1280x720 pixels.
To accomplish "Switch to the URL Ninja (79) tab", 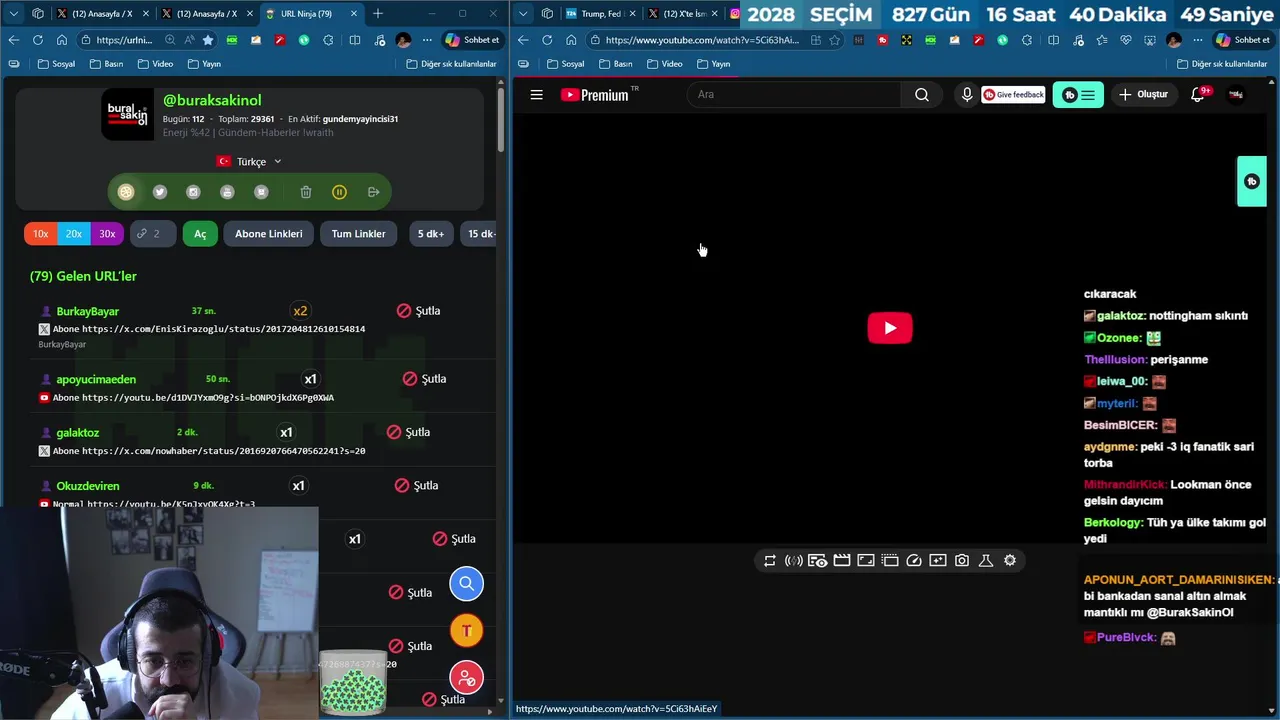I will [x=313, y=14].
